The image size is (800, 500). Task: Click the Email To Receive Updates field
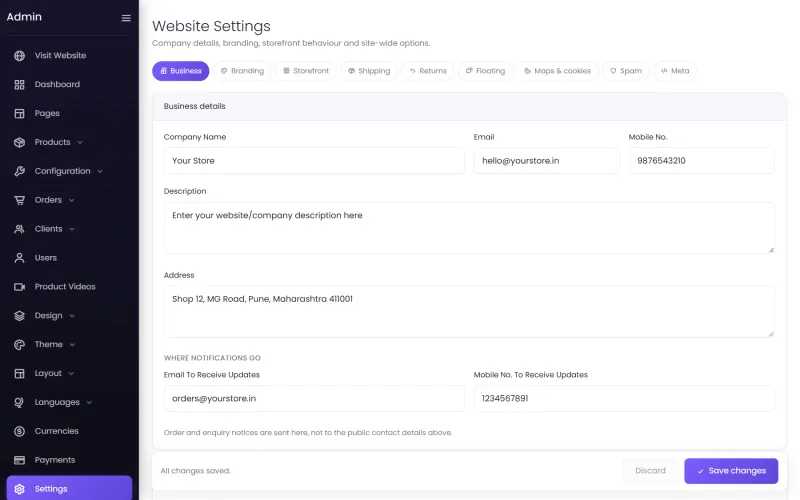[x=314, y=398]
